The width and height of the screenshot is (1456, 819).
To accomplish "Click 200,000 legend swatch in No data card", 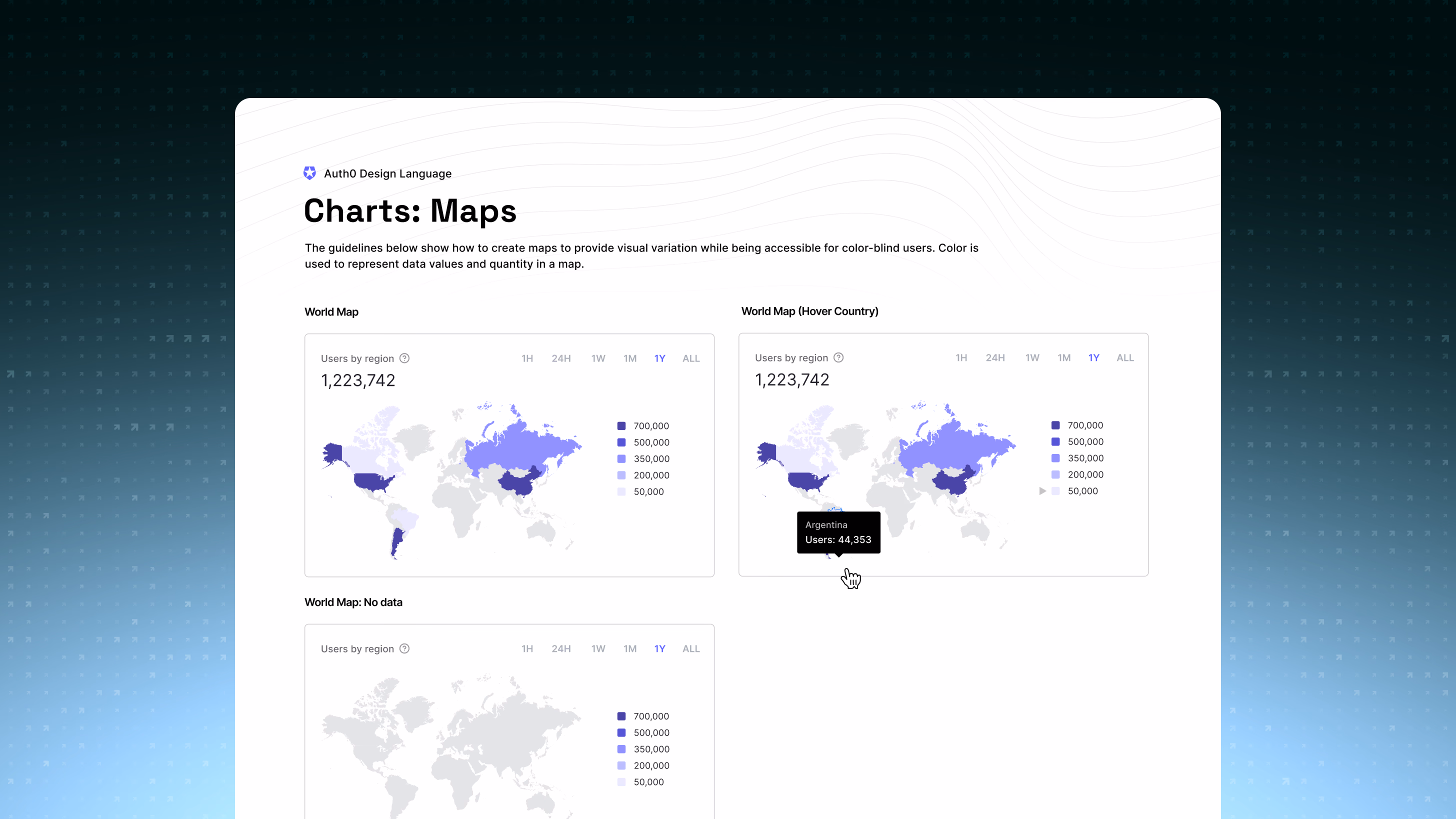I will (621, 766).
